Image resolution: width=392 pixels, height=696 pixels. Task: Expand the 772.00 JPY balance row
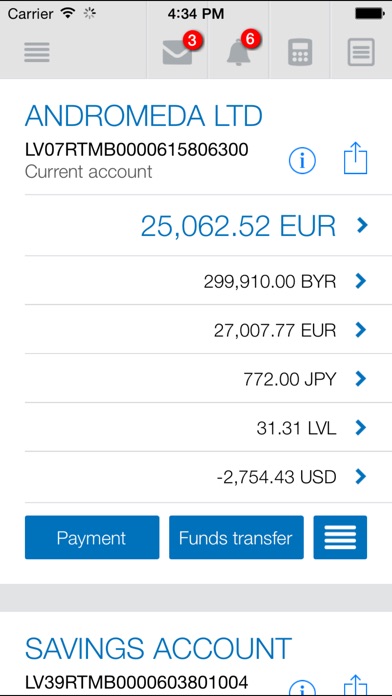tap(208, 379)
